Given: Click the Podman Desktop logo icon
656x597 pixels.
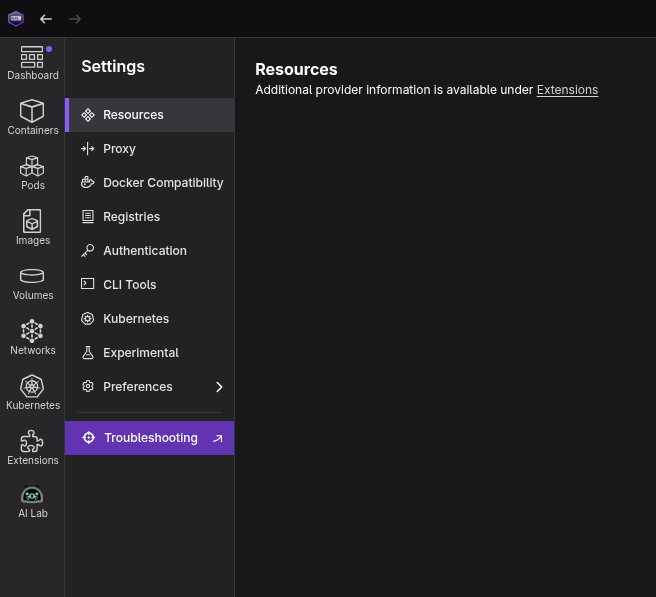Looking at the screenshot, I should 16,19.
